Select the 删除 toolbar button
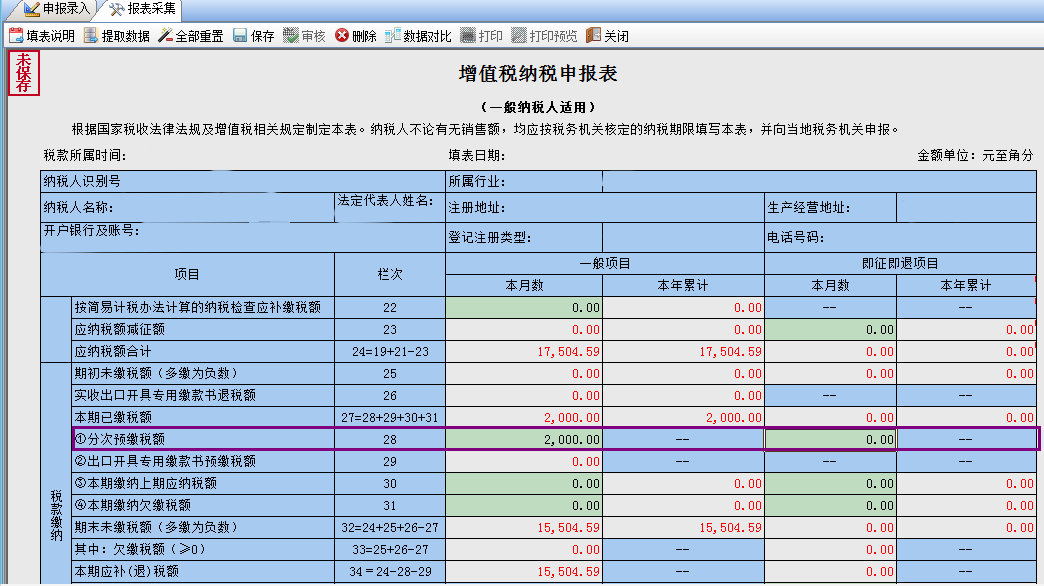The image size is (1044, 586). (356, 36)
